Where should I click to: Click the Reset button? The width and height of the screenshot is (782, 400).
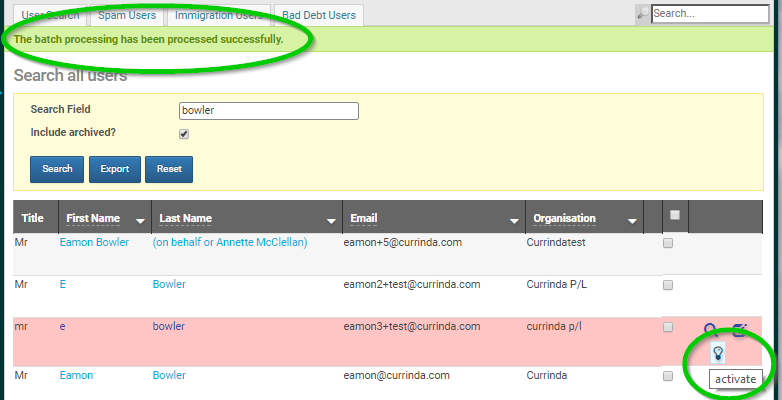pyautogui.click(x=169, y=169)
